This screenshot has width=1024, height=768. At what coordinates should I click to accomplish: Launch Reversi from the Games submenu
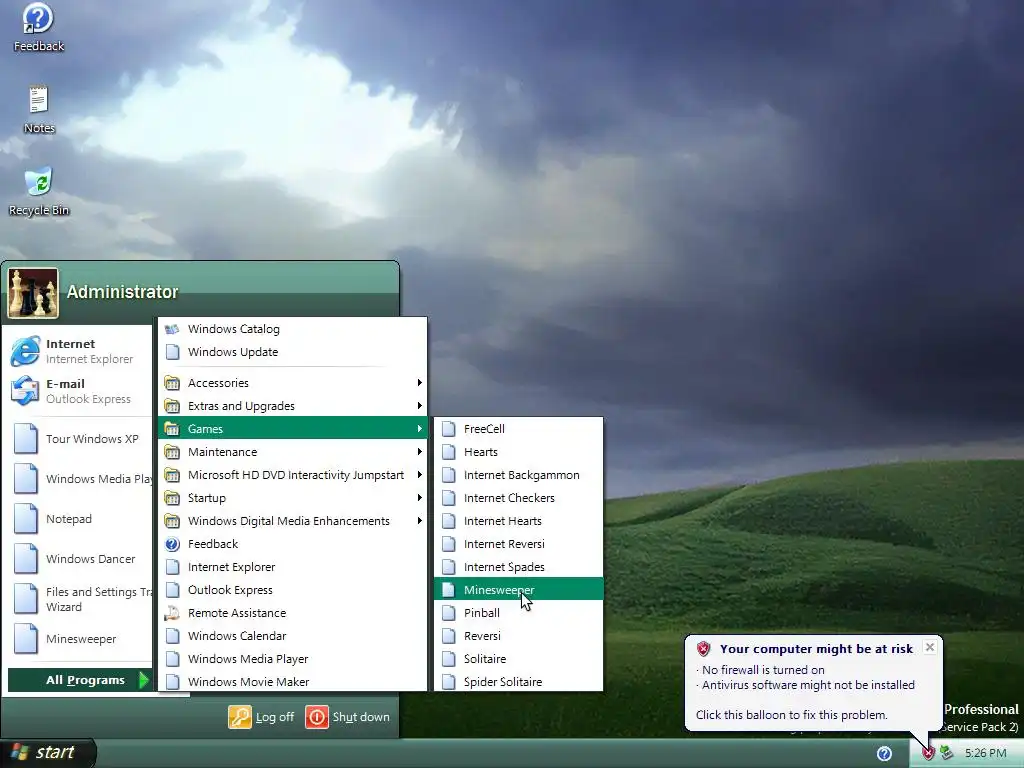[x=519, y=635]
